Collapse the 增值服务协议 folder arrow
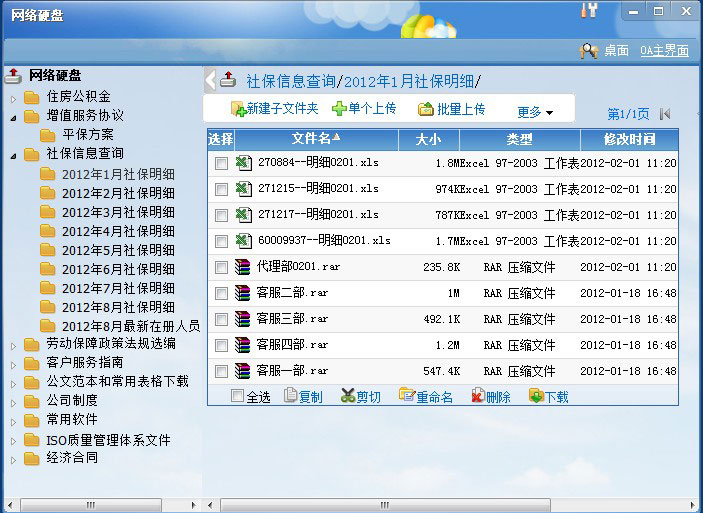Screen dimensions: 703x513 pyautogui.click(x=13, y=118)
